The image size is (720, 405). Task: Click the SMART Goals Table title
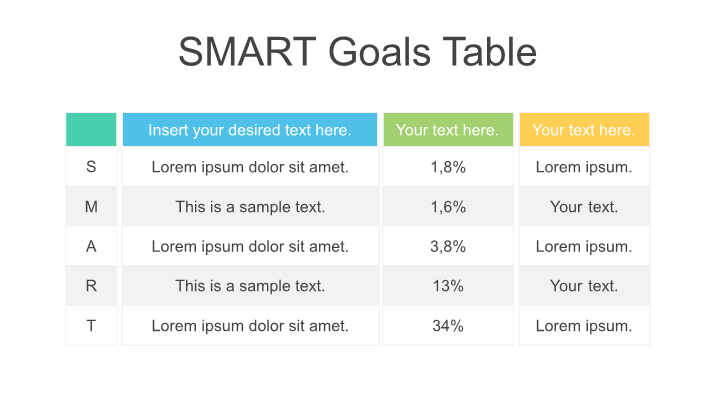357,52
